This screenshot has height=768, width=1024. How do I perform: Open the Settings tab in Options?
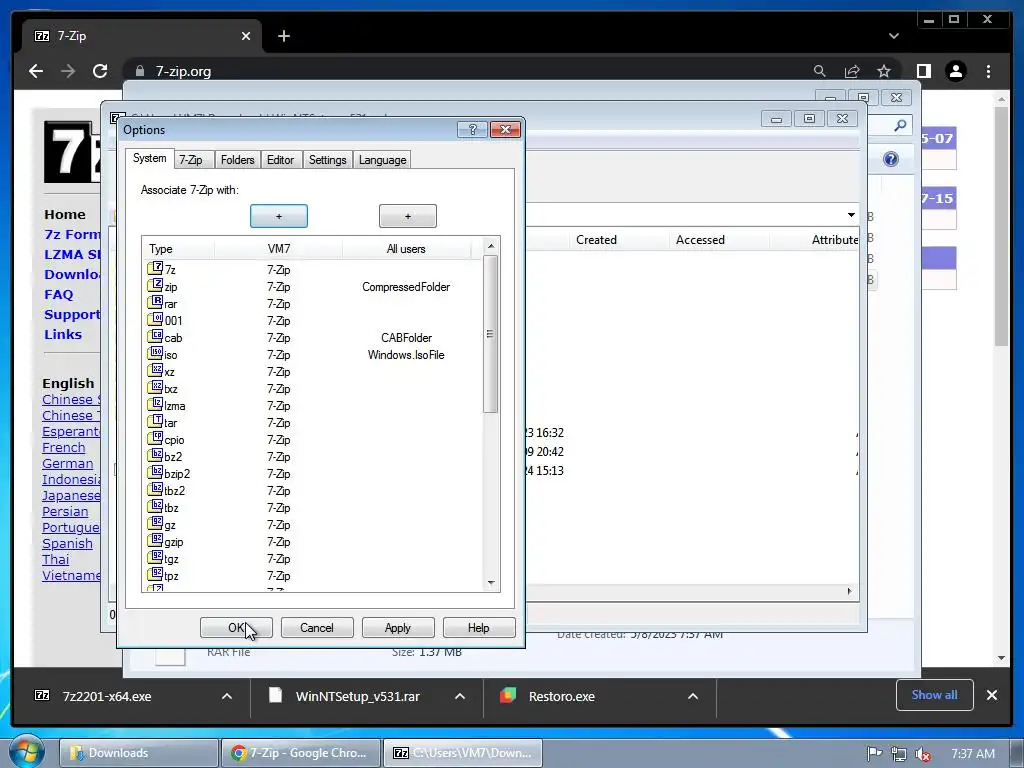tap(327, 160)
